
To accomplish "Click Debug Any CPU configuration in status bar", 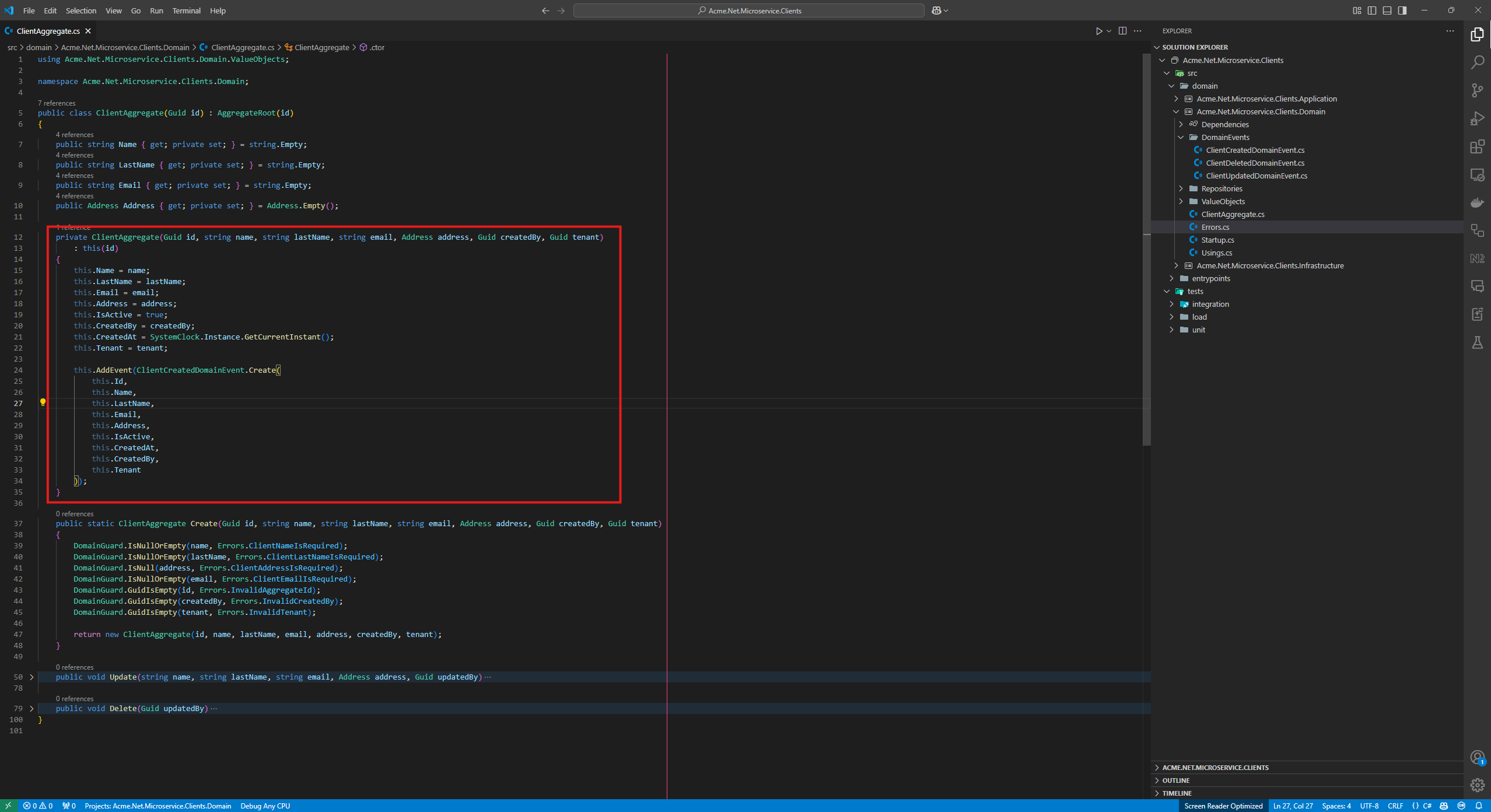I will 265,806.
